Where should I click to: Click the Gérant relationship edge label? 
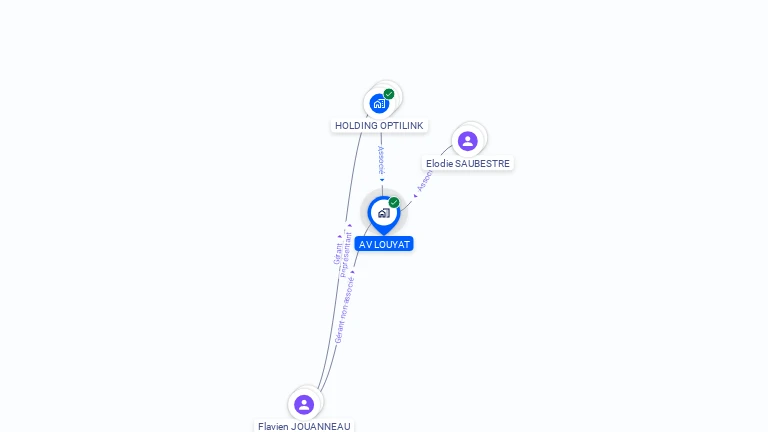pos(337,253)
